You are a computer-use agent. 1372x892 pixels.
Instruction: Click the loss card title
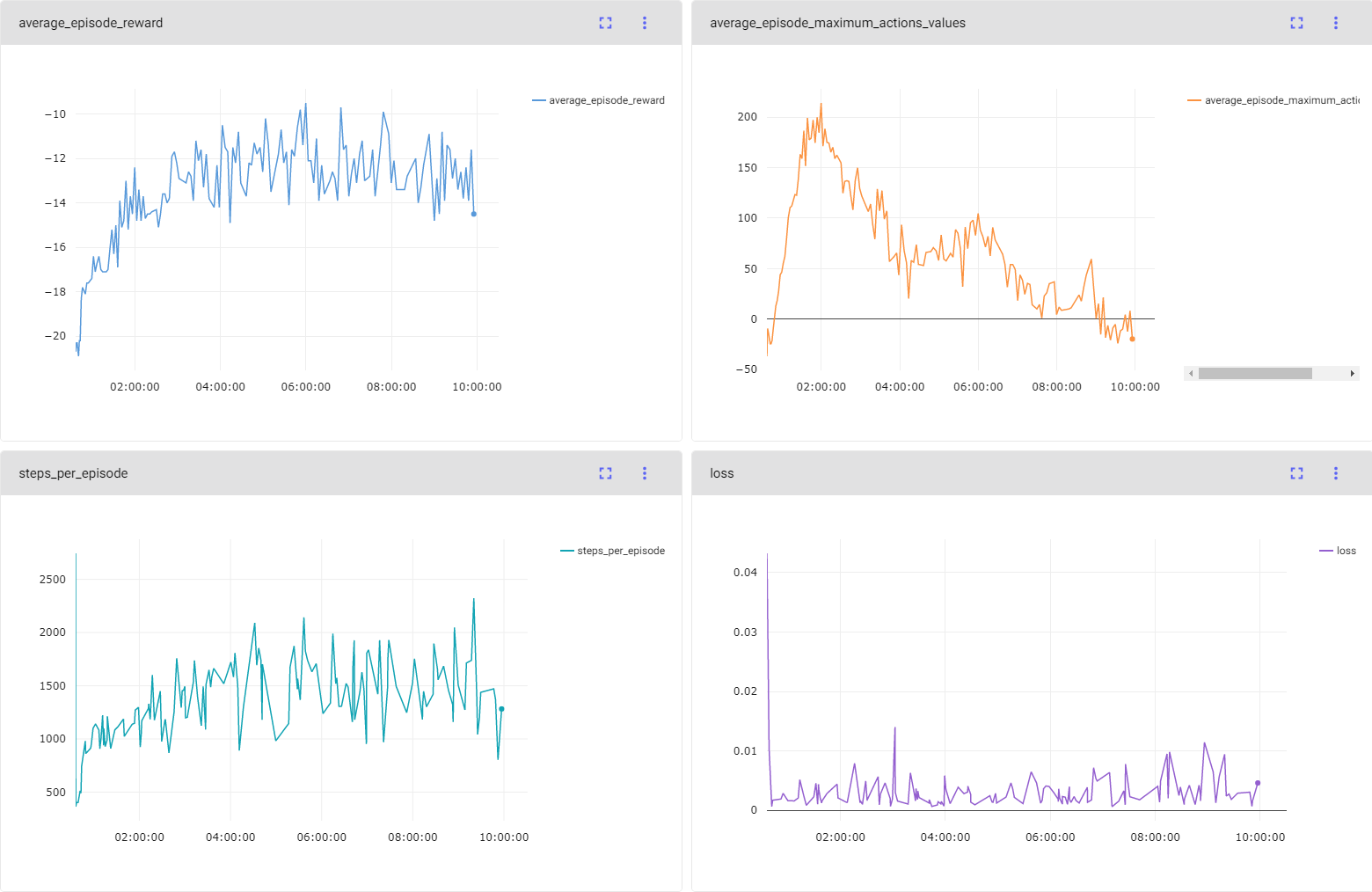(x=722, y=473)
